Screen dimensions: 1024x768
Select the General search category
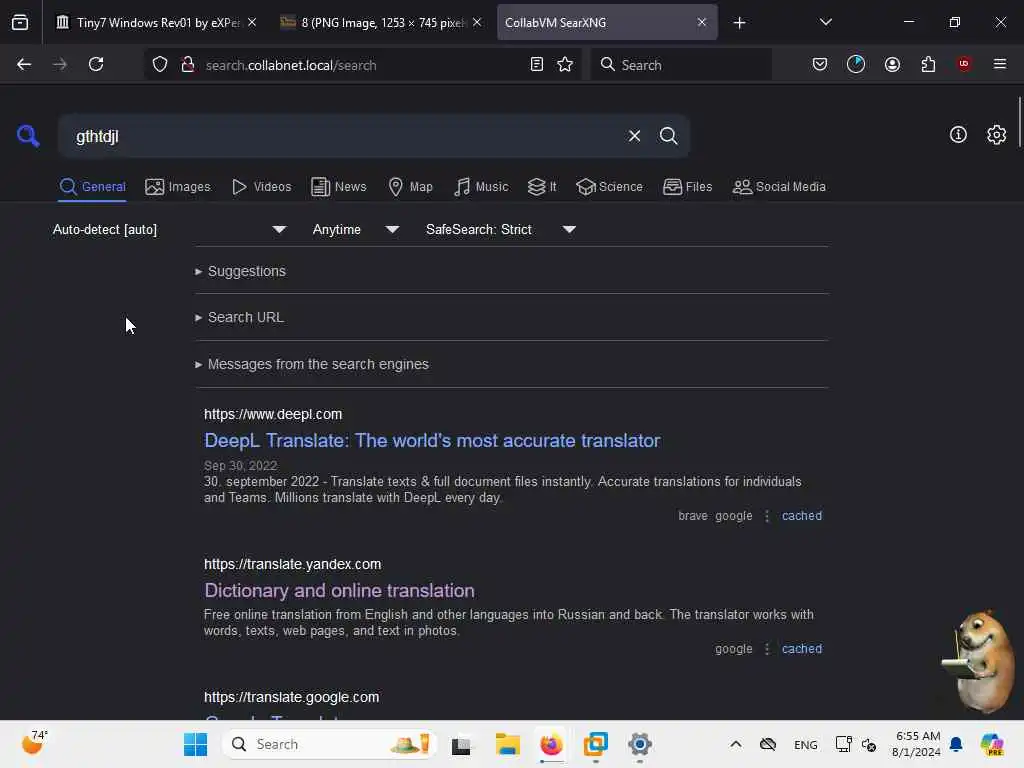(x=92, y=187)
